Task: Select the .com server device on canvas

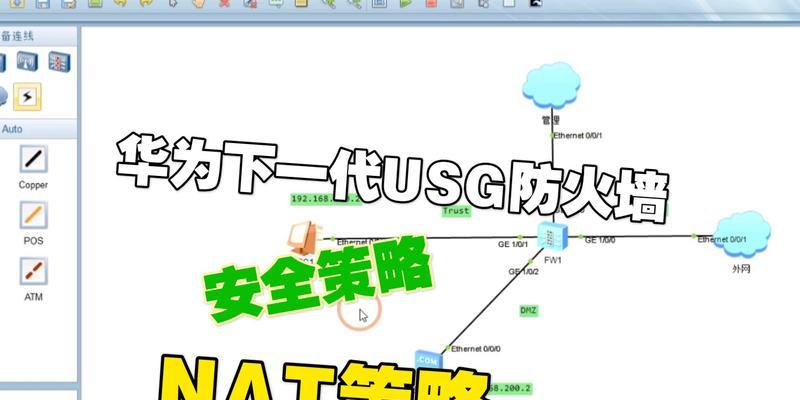Action: 428,359
